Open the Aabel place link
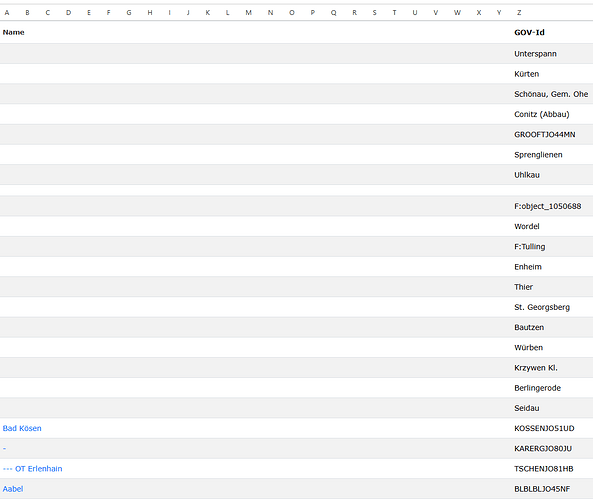Screen dimensions: 593x499 coord(13,489)
